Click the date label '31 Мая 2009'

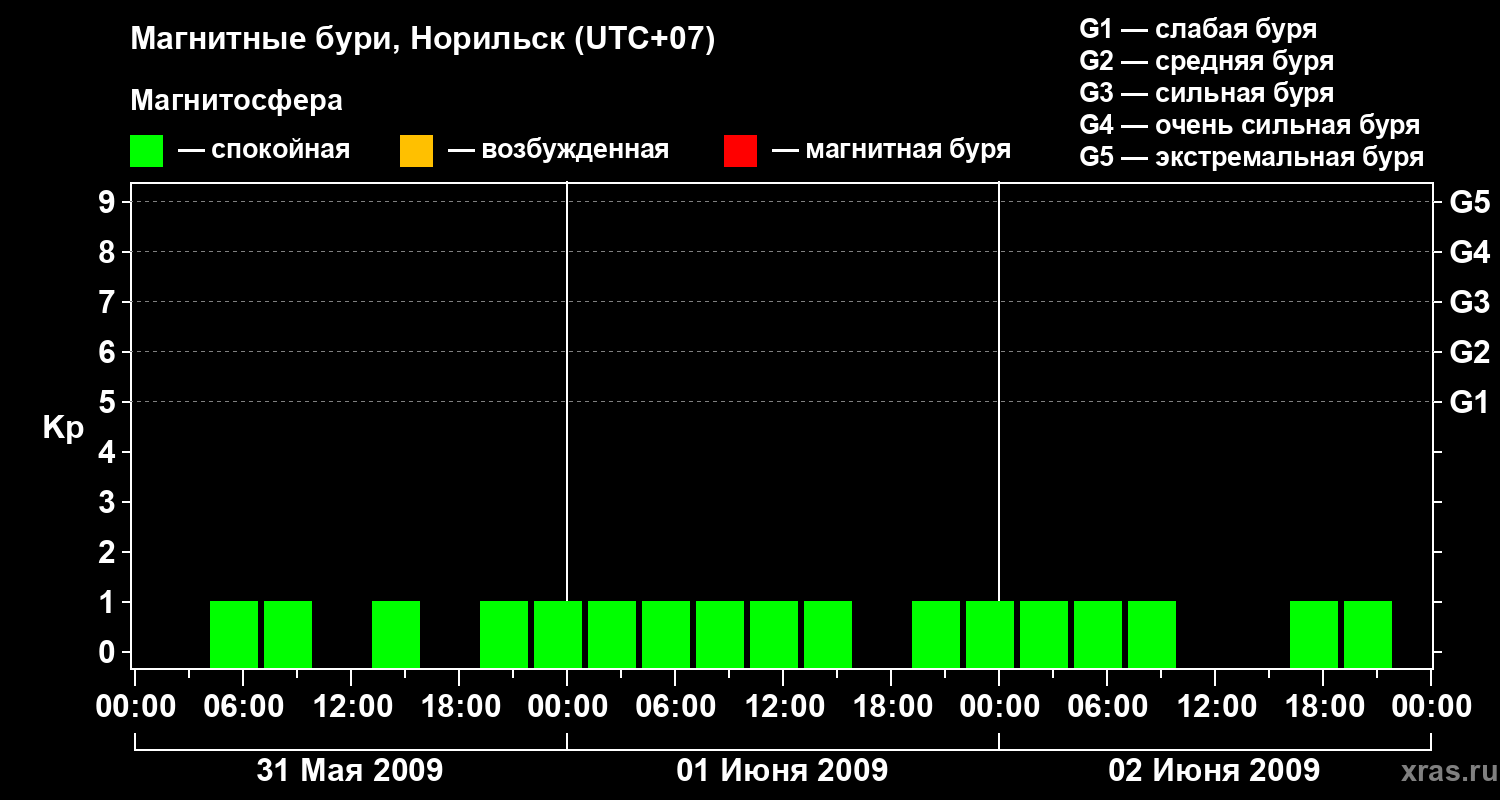click(350, 771)
